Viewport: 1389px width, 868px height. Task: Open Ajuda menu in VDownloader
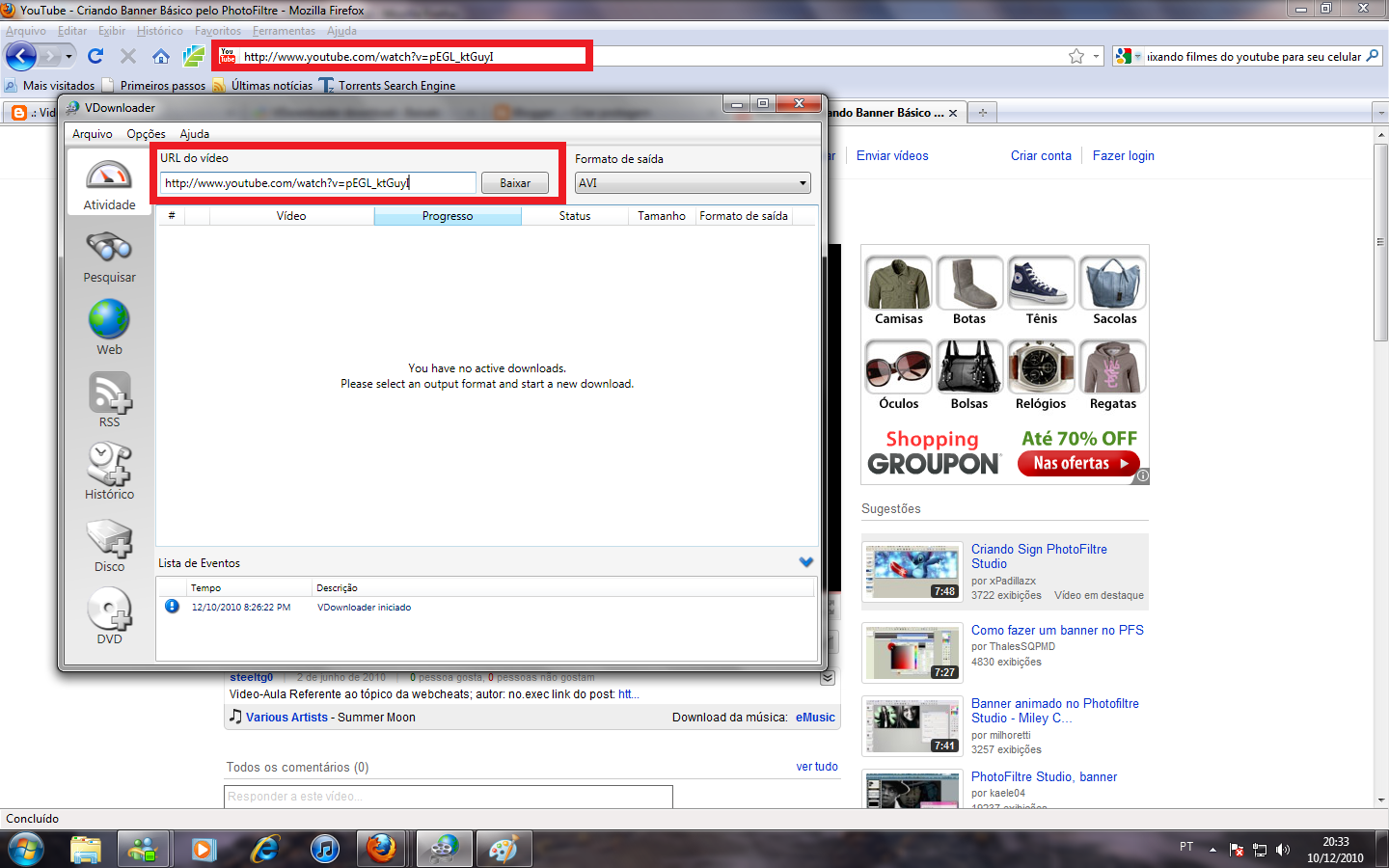pos(194,134)
